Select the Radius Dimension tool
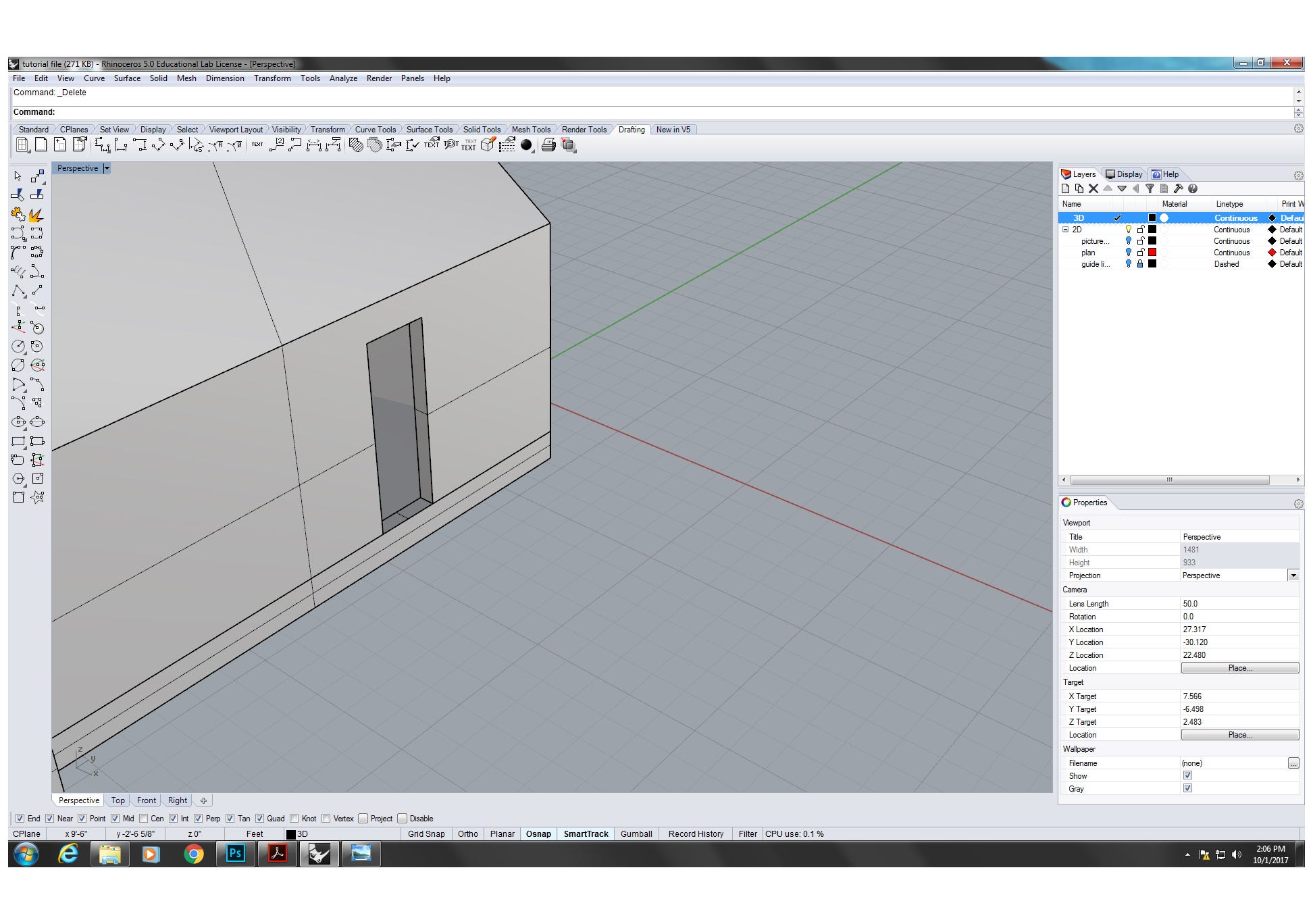Image resolution: width=1313 pixels, height=924 pixels. [215, 145]
